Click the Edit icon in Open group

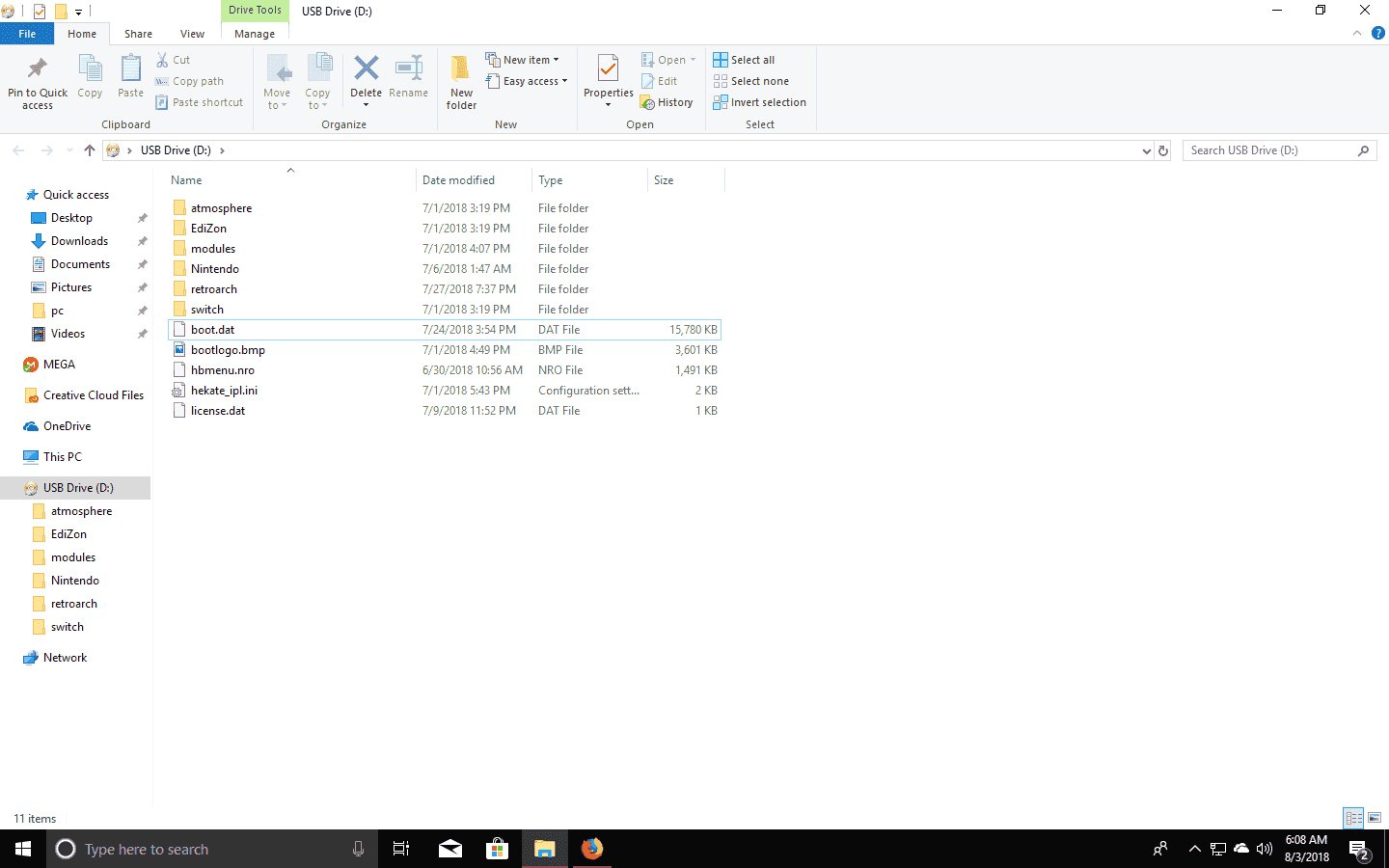click(x=648, y=81)
